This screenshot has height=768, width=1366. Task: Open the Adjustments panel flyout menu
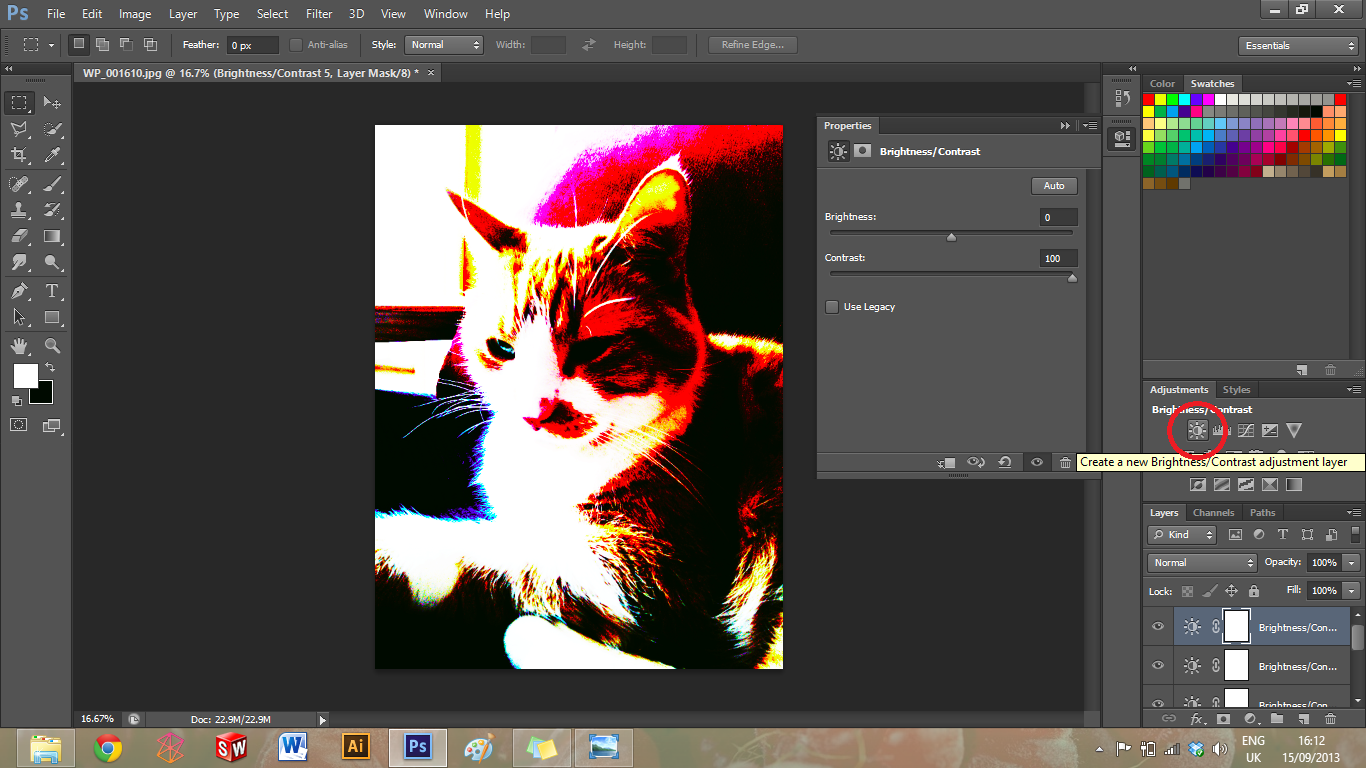pos(1354,390)
